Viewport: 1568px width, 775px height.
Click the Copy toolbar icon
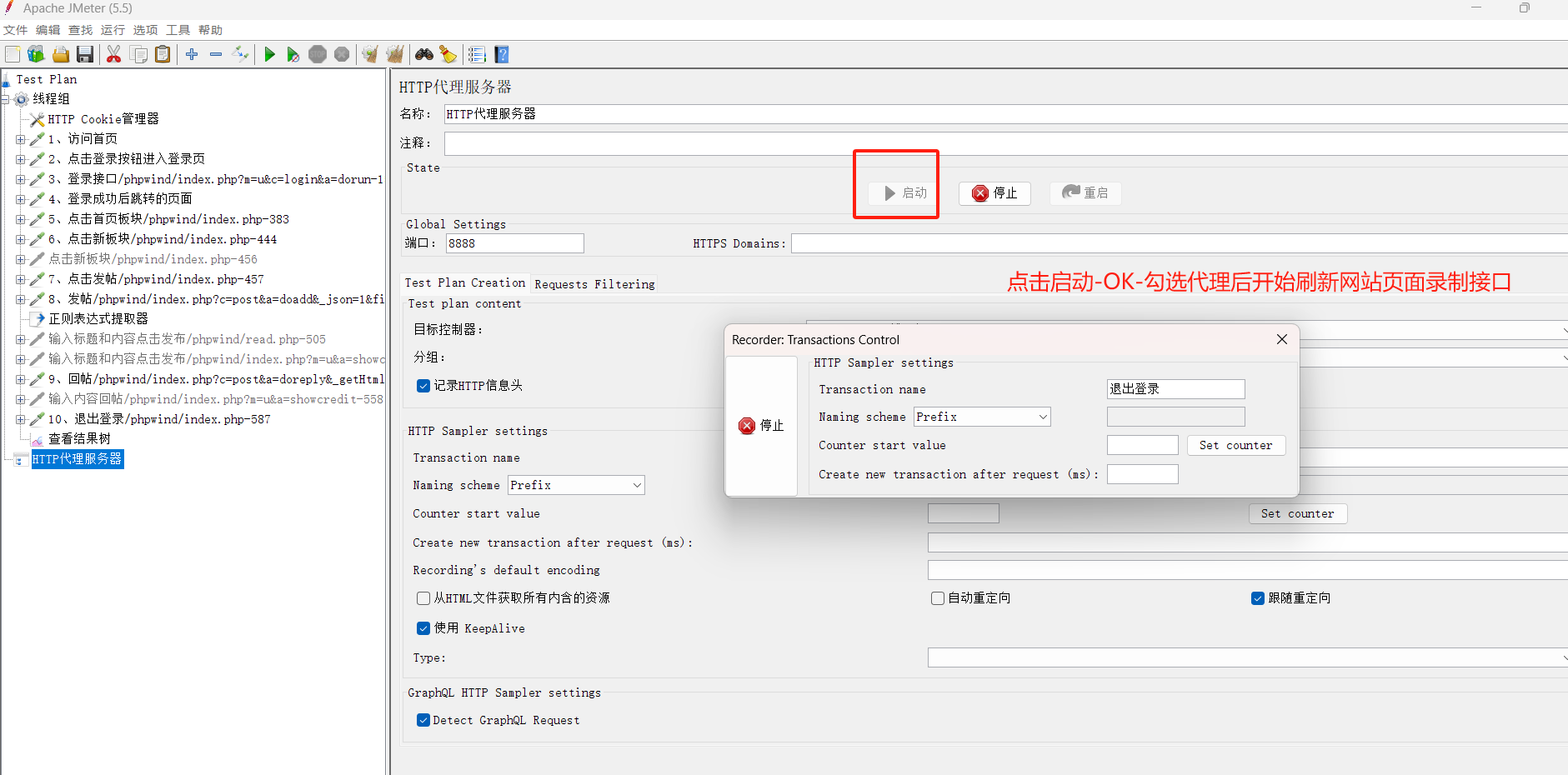coord(138,55)
